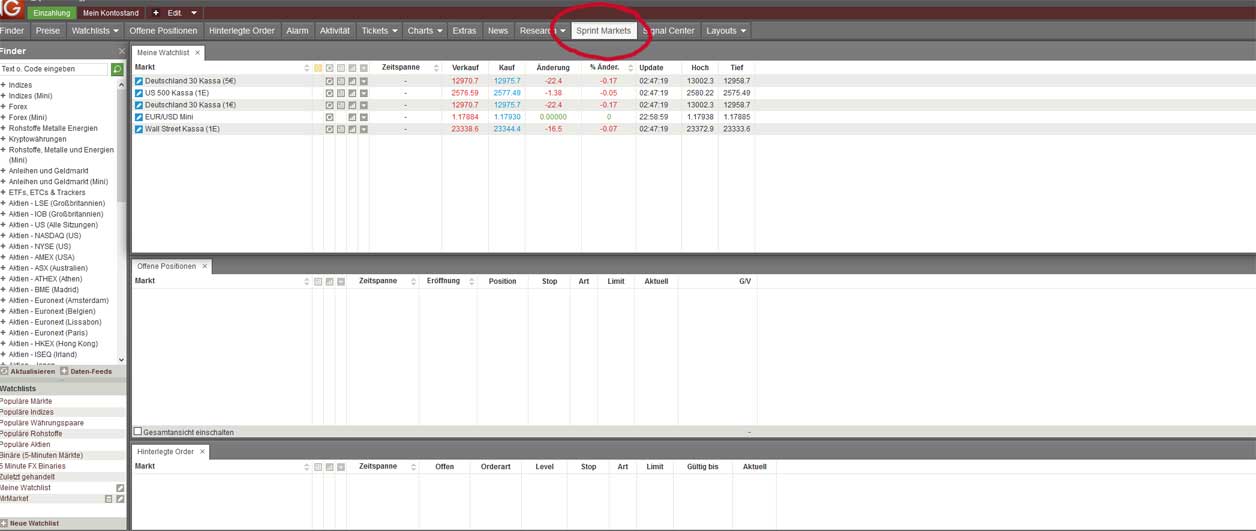This screenshot has height=531, width=1256.
Task: Open the Charts dropdown menu
Action: coord(425,31)
